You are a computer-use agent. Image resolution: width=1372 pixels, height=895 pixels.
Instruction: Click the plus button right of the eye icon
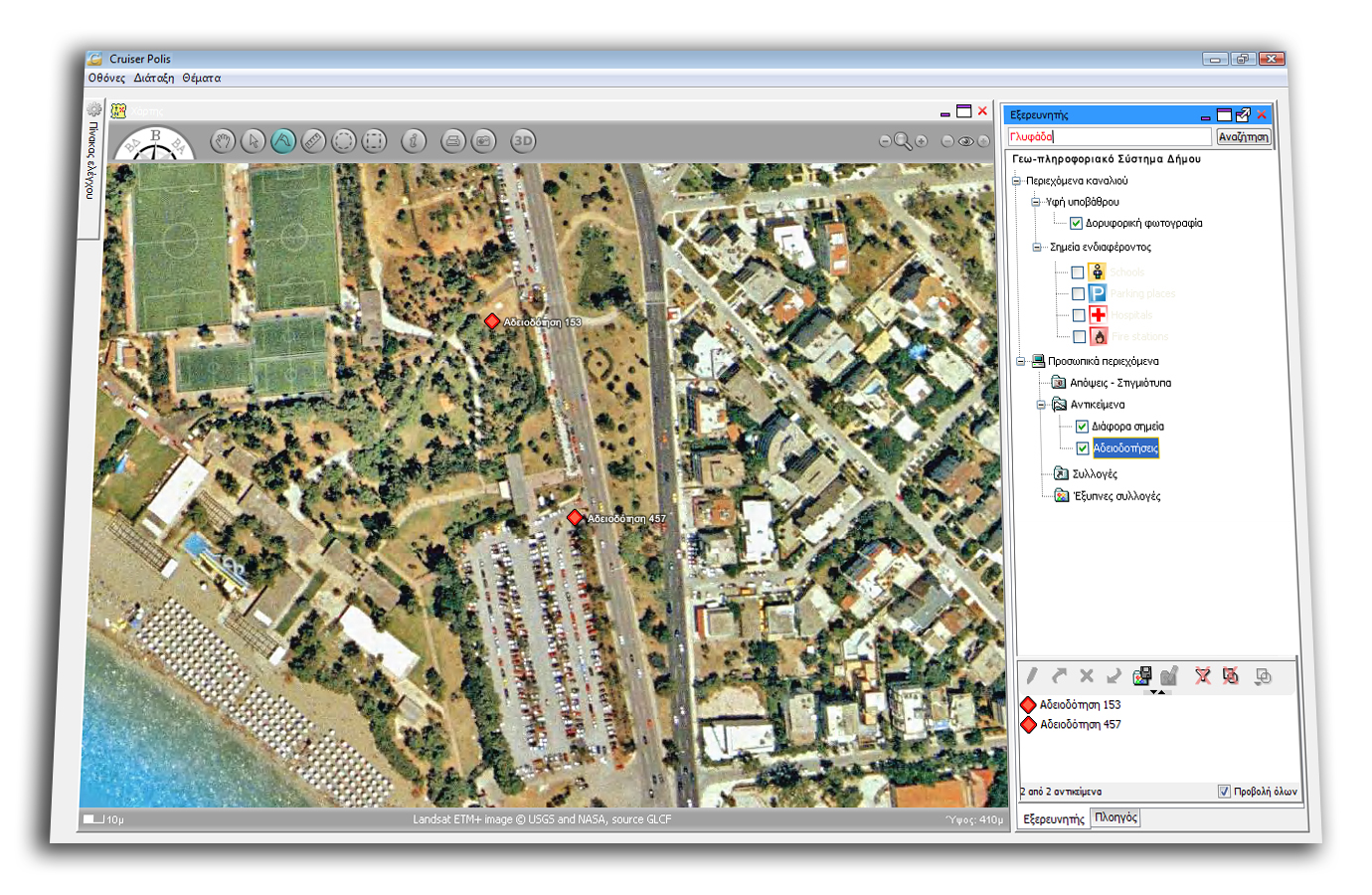[x=983, y=141]
